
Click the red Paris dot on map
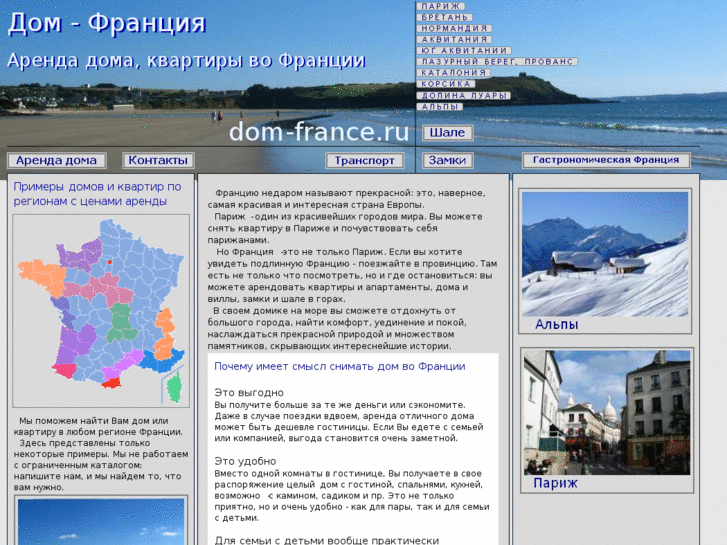click(109, 262)
